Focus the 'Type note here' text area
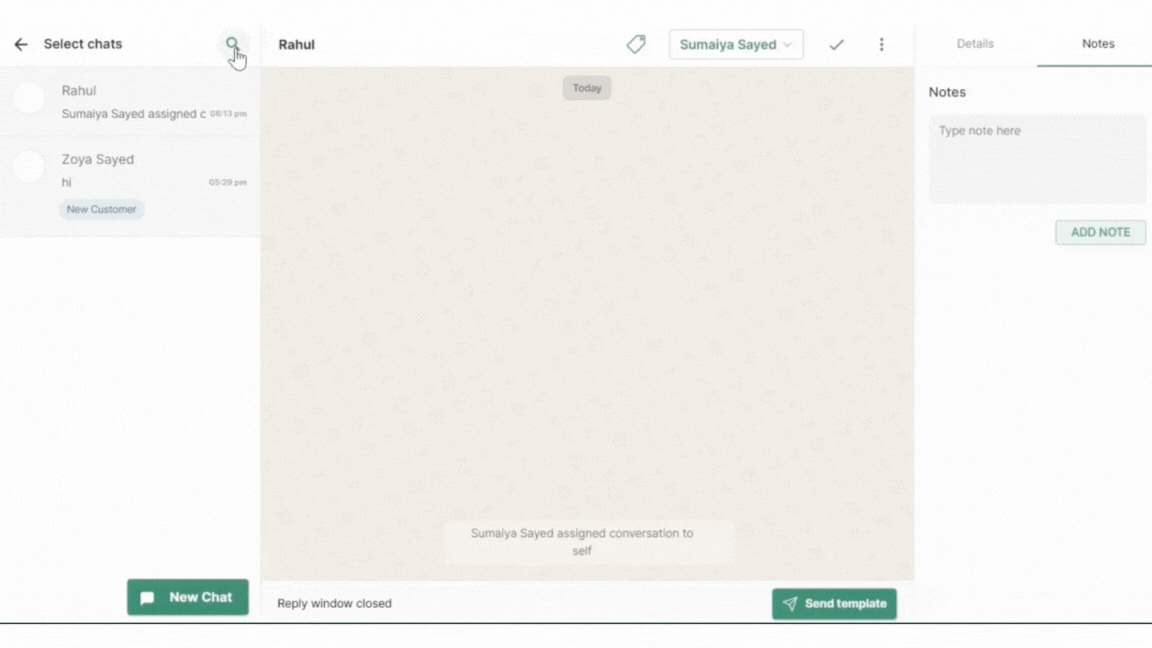 click(x=1037, y=159)
